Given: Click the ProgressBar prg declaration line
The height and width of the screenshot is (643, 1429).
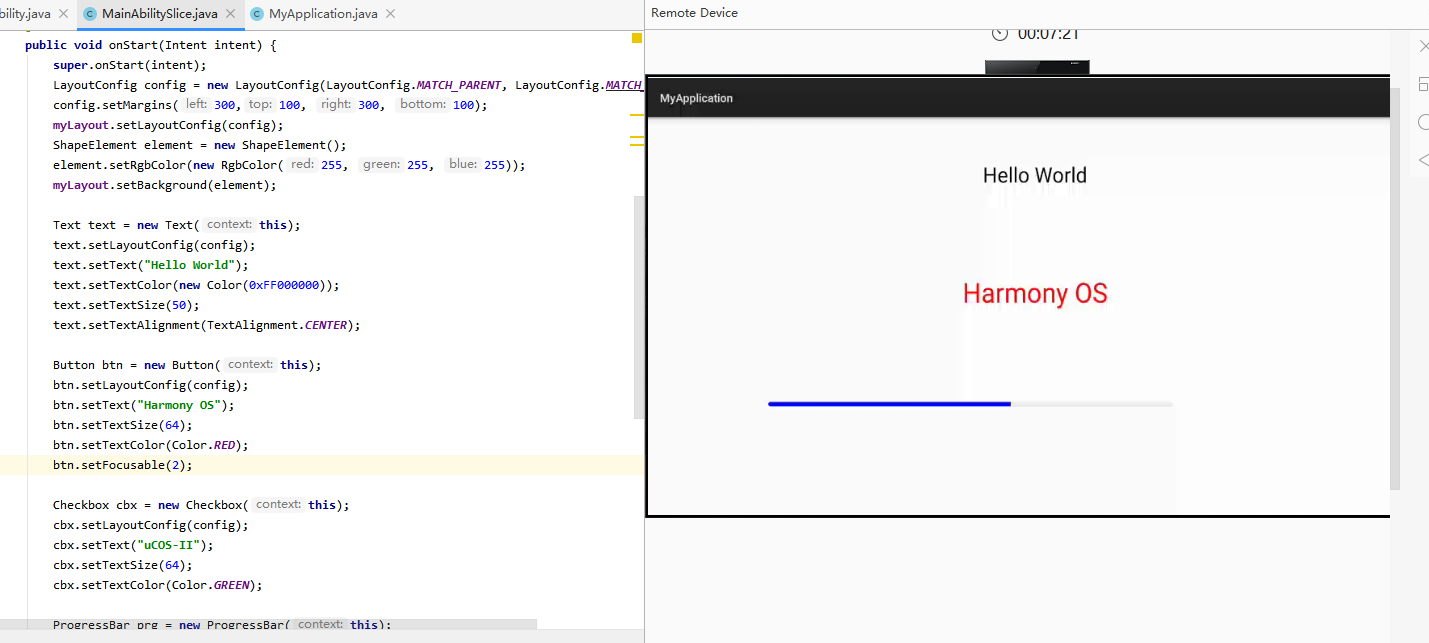Looking at the screenshot, I should [222, 625].
